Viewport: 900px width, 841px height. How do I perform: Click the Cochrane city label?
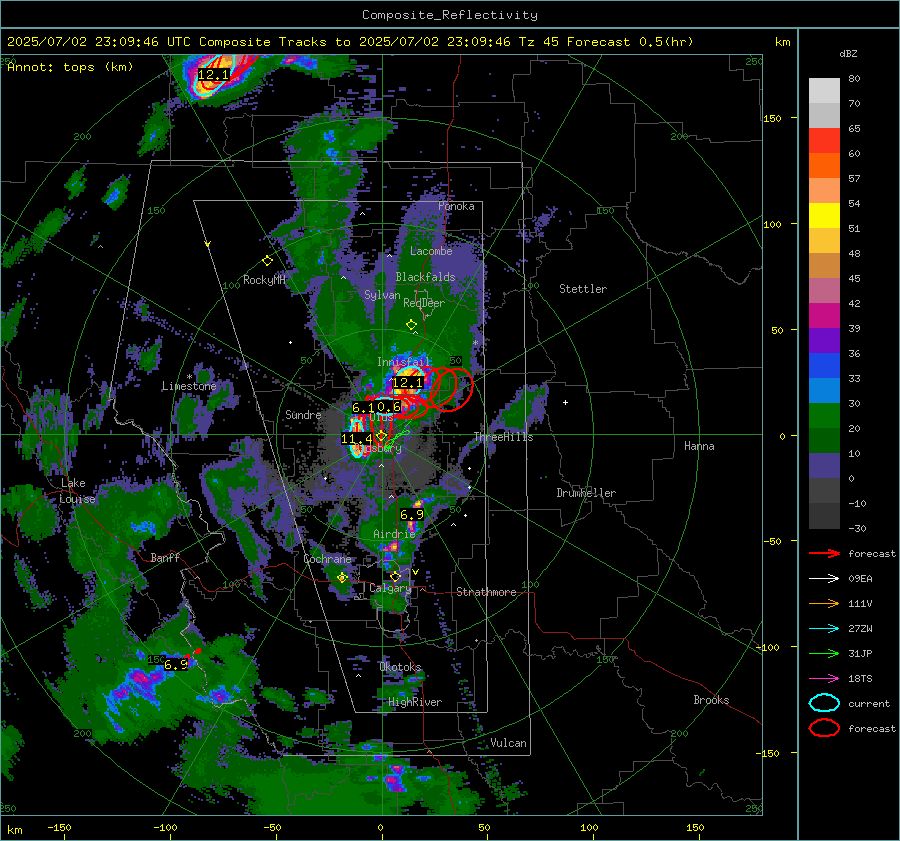coord(327,559)
